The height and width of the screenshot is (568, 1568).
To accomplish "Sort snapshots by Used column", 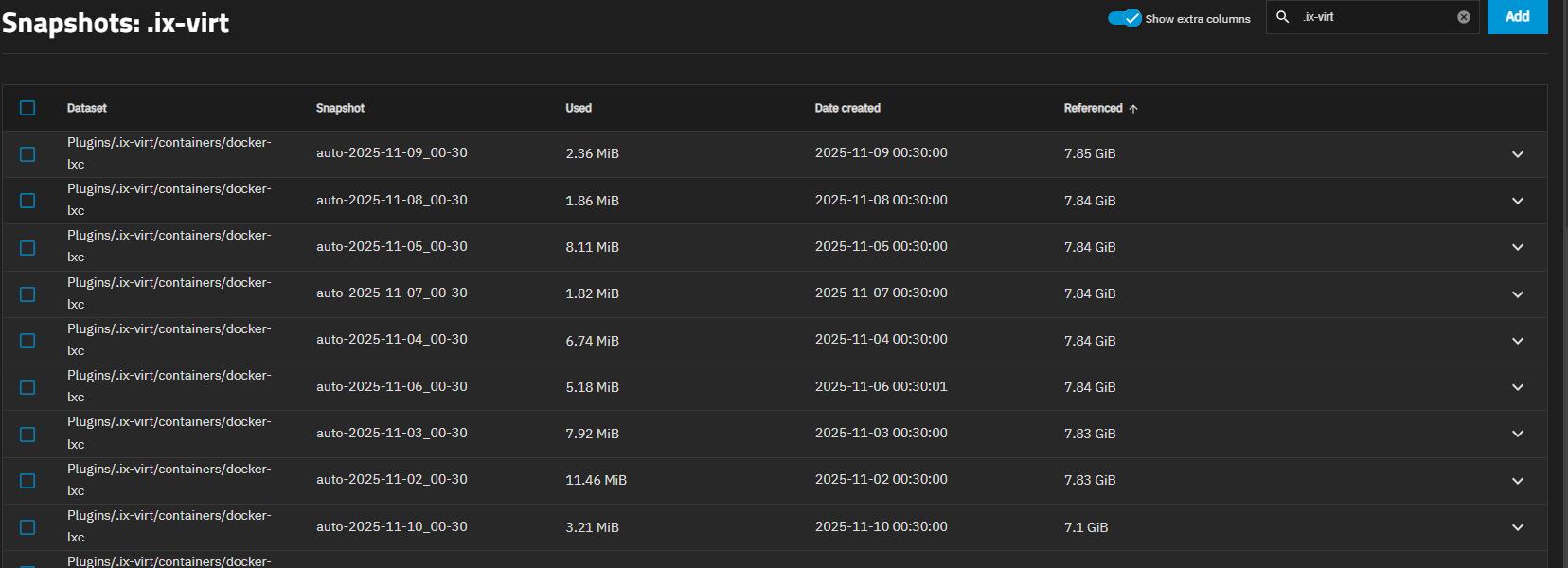I will coord(579,108).
